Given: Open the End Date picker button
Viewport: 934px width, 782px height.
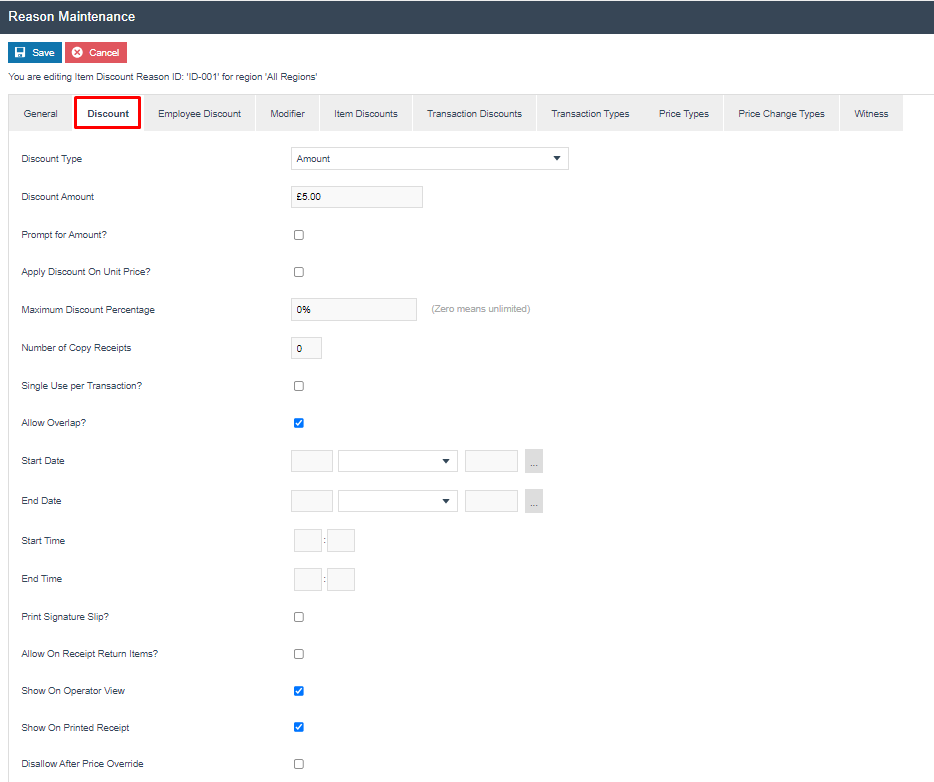Looking at the screenshot, I should (534, 501).
